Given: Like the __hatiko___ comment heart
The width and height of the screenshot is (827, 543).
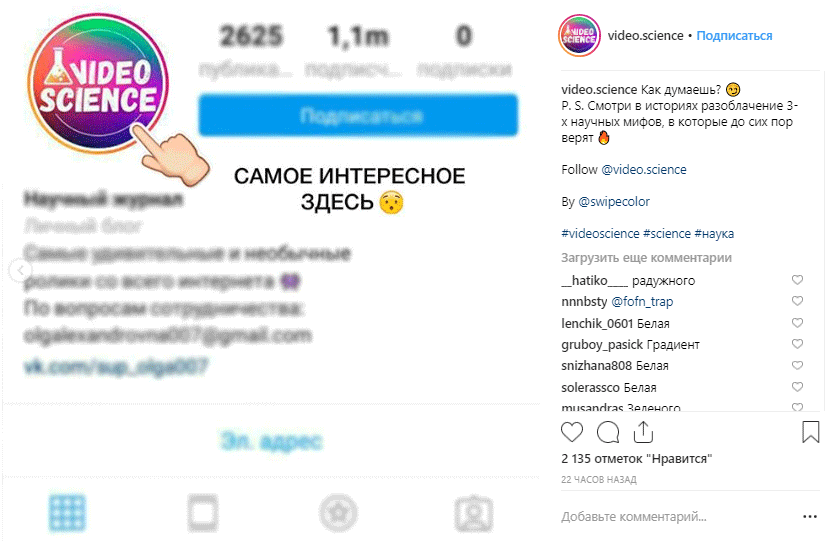Looking at the screenshot, I should (797, 280).
